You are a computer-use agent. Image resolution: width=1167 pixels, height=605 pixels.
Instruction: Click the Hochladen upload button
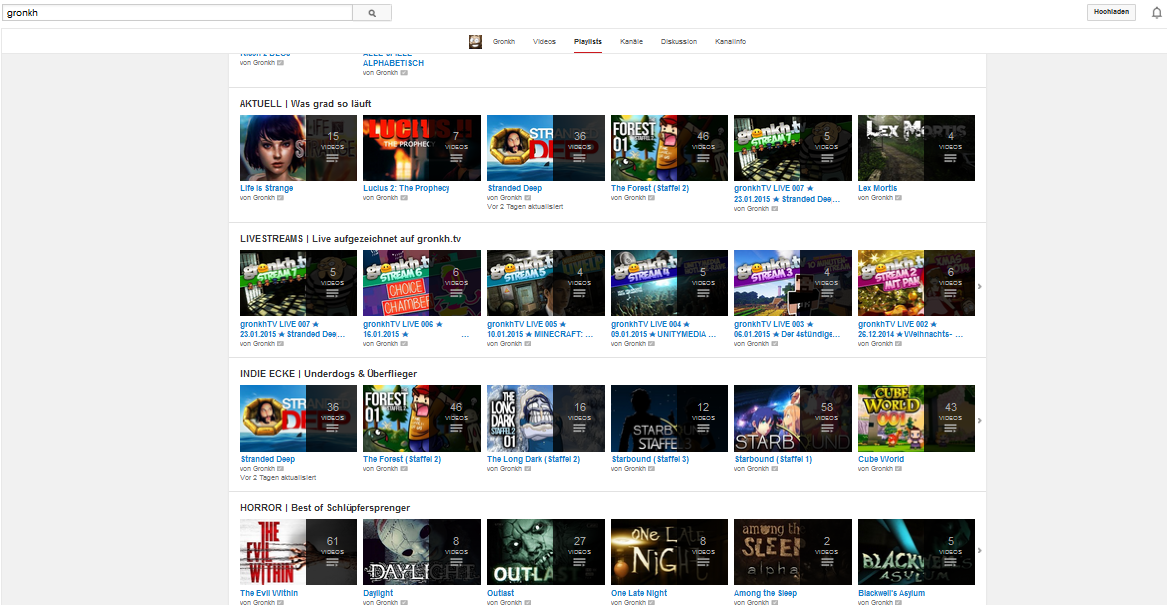(x=1112, y=13)
